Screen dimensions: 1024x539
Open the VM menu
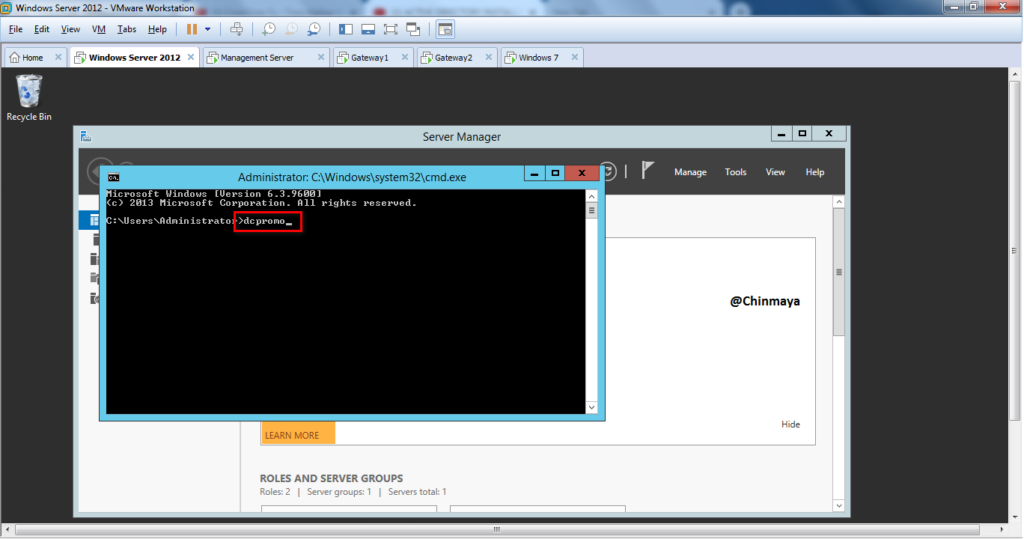coord(99,29)
